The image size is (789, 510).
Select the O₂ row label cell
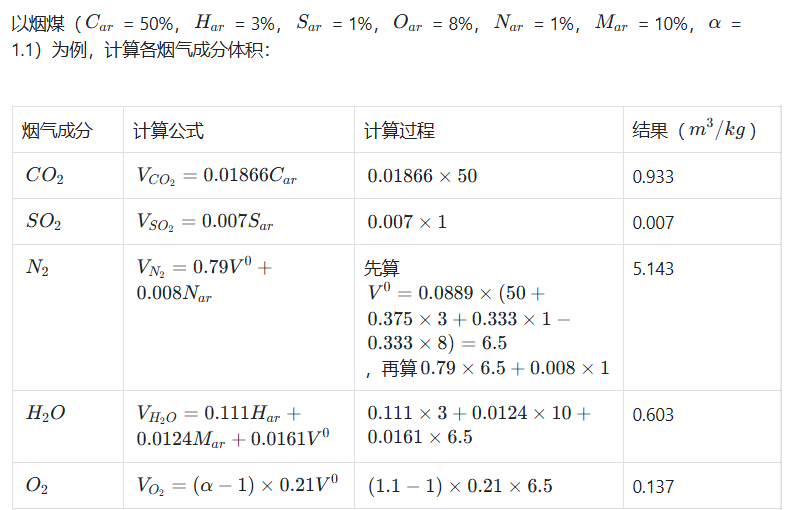(x=37, y=486)
